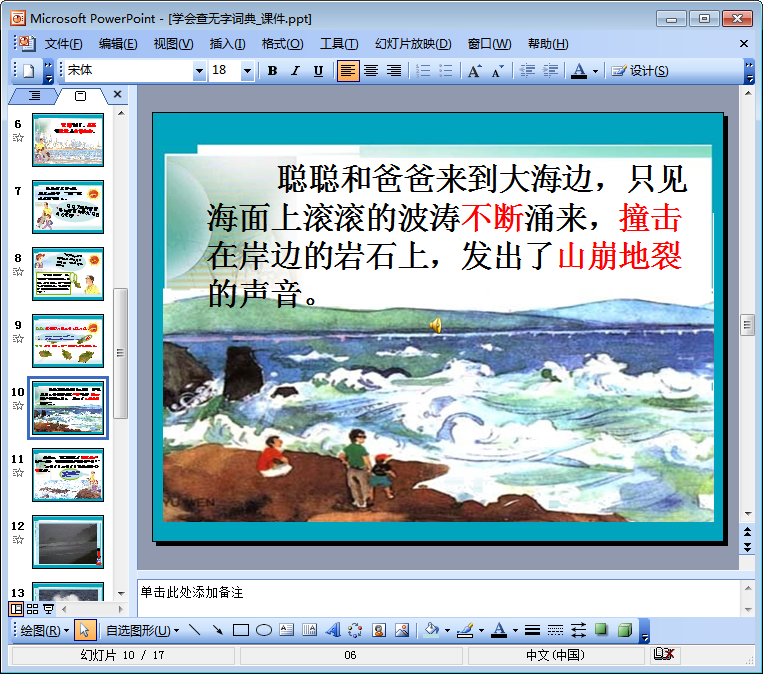
Task: Open the 工具(T) menu
Action: tap(339, 44)
